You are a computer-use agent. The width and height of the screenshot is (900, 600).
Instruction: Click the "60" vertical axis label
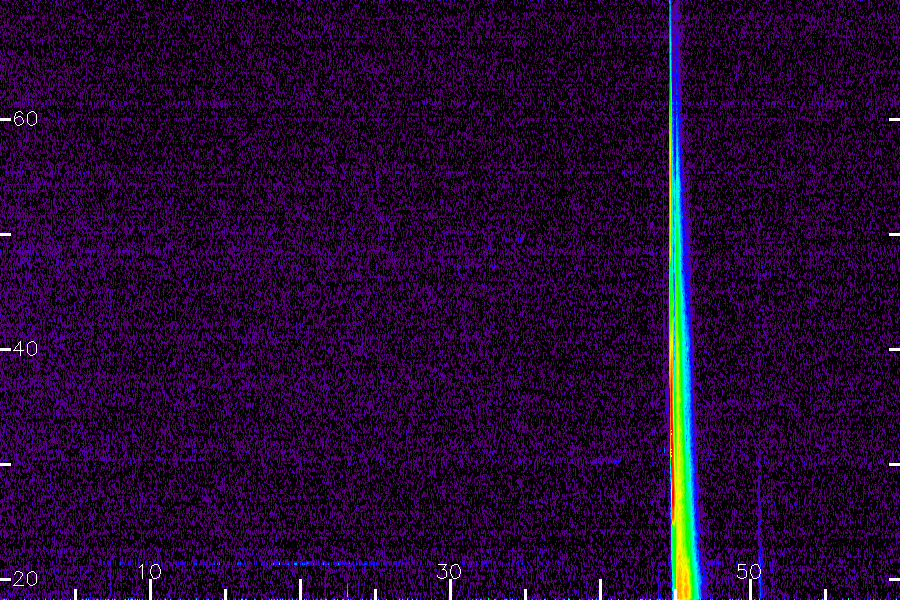click(25, 119)
